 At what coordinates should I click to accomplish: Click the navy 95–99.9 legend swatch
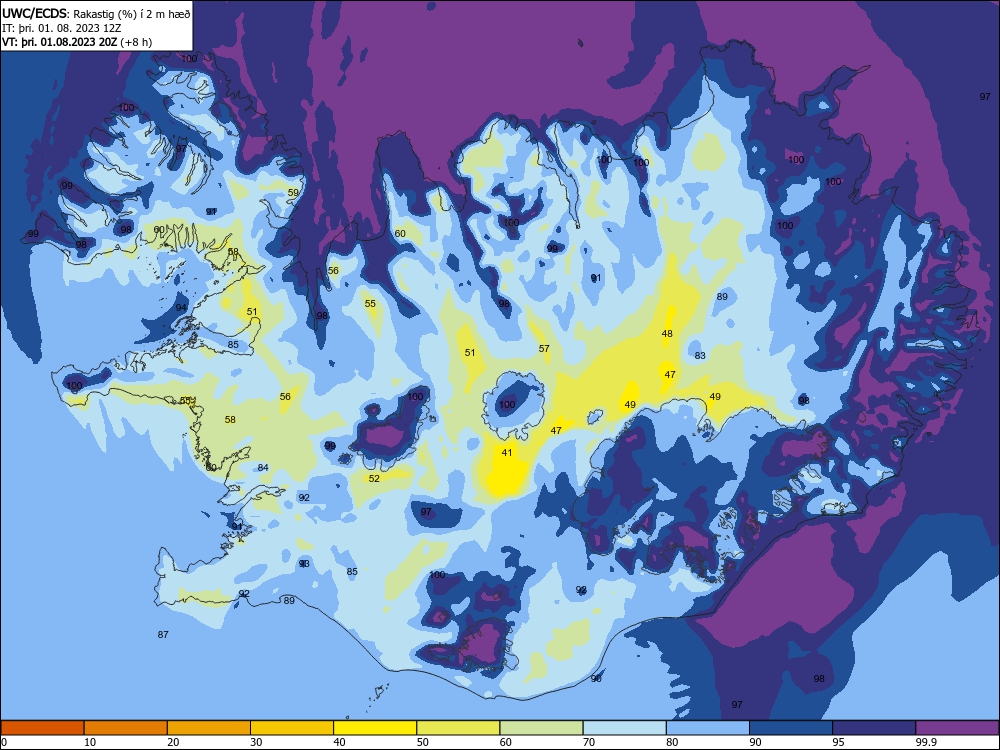(x=874, y=728)
